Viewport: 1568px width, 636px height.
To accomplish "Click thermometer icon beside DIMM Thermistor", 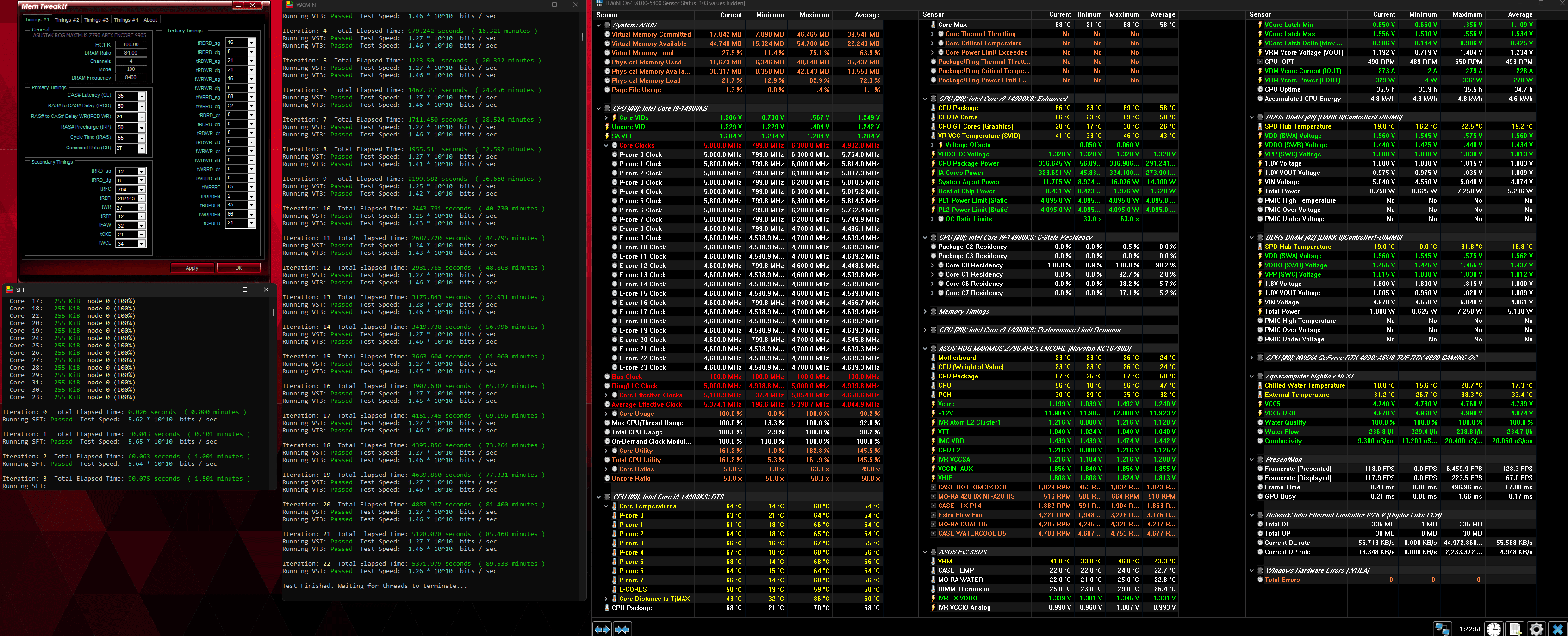I will click(933, 589).
